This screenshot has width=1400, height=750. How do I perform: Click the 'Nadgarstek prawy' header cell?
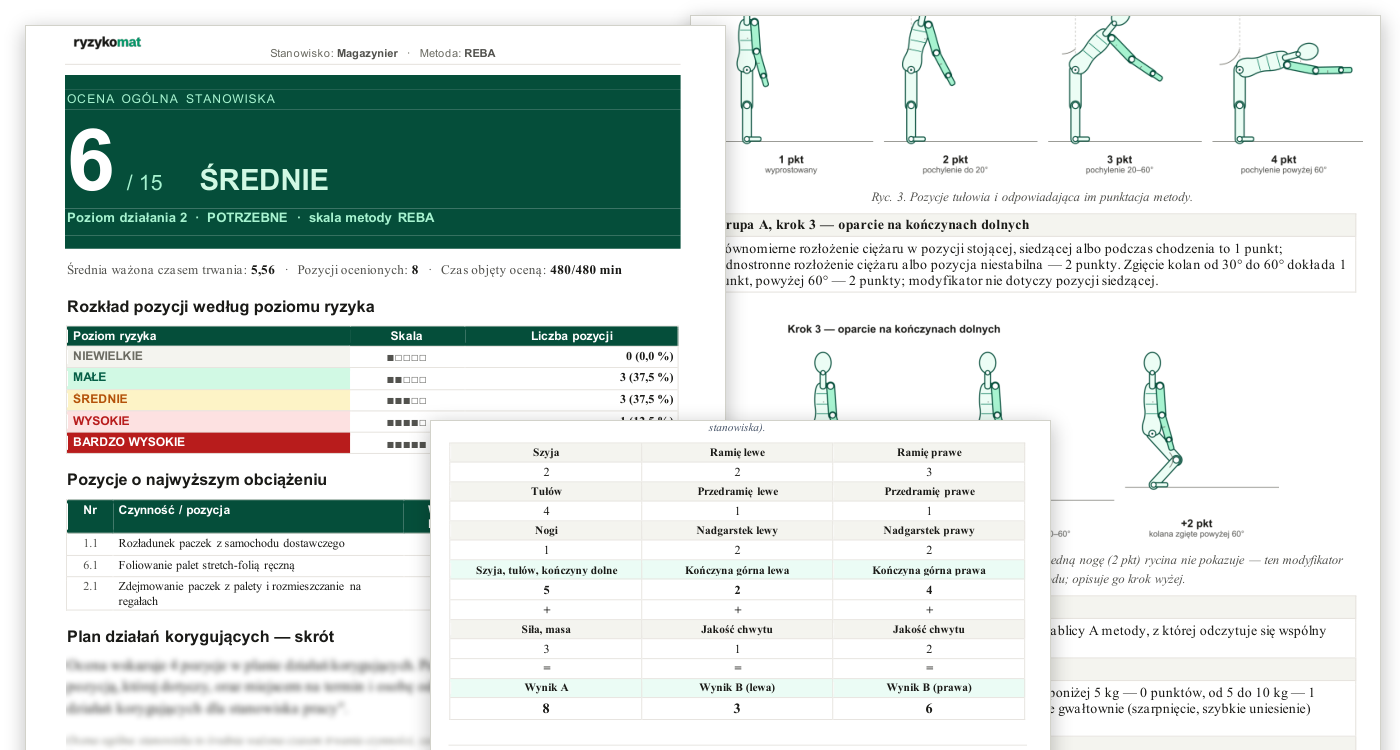pos(929,531)
